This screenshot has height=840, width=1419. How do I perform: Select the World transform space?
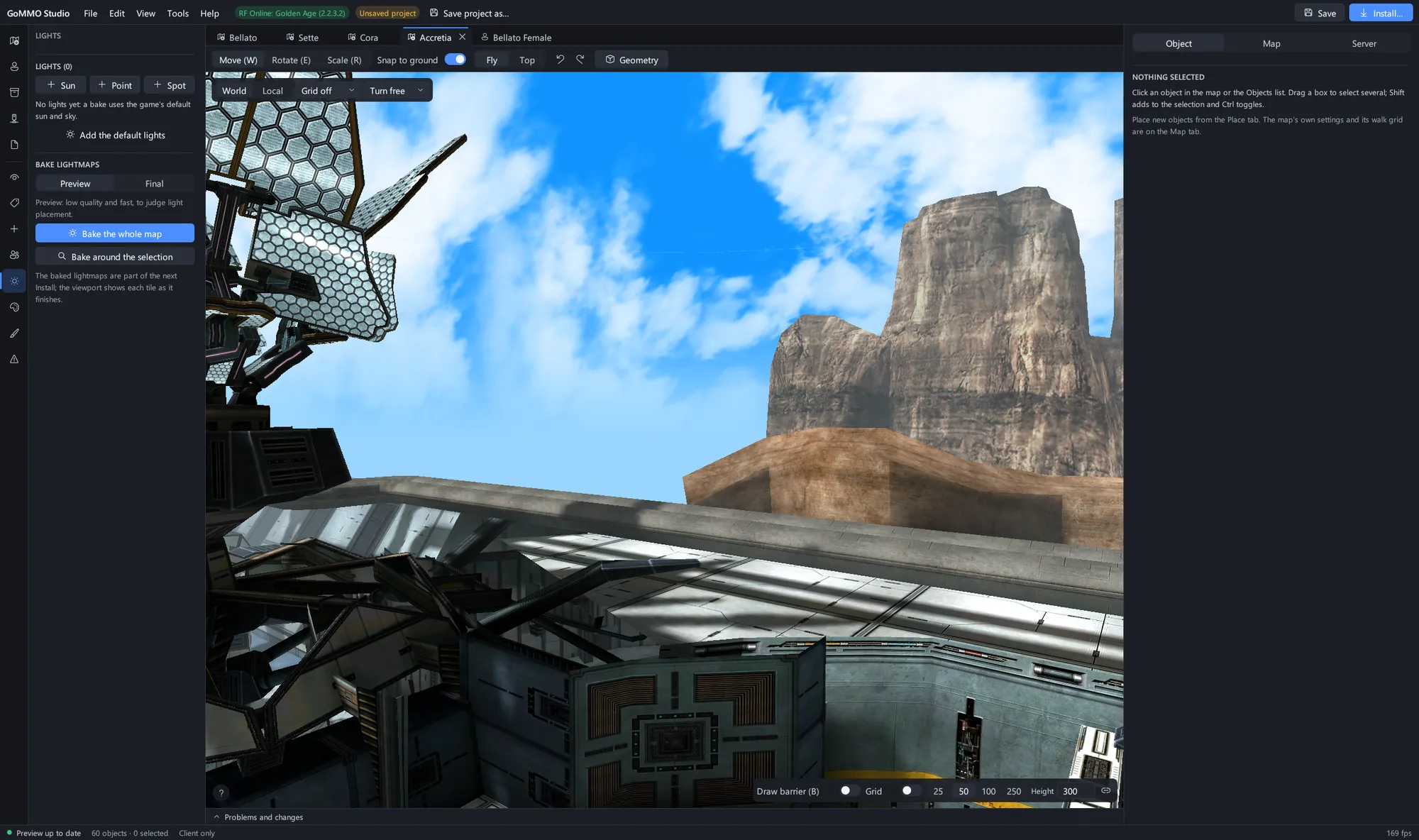[234, 91]
